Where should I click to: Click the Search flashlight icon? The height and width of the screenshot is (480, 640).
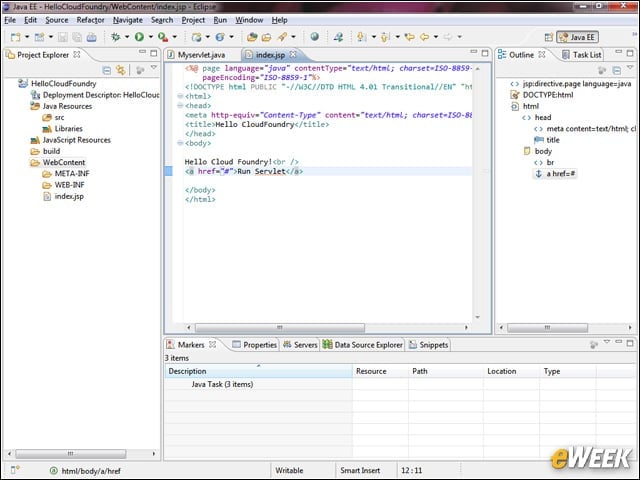pyautogui.click(x=282, y=37)
